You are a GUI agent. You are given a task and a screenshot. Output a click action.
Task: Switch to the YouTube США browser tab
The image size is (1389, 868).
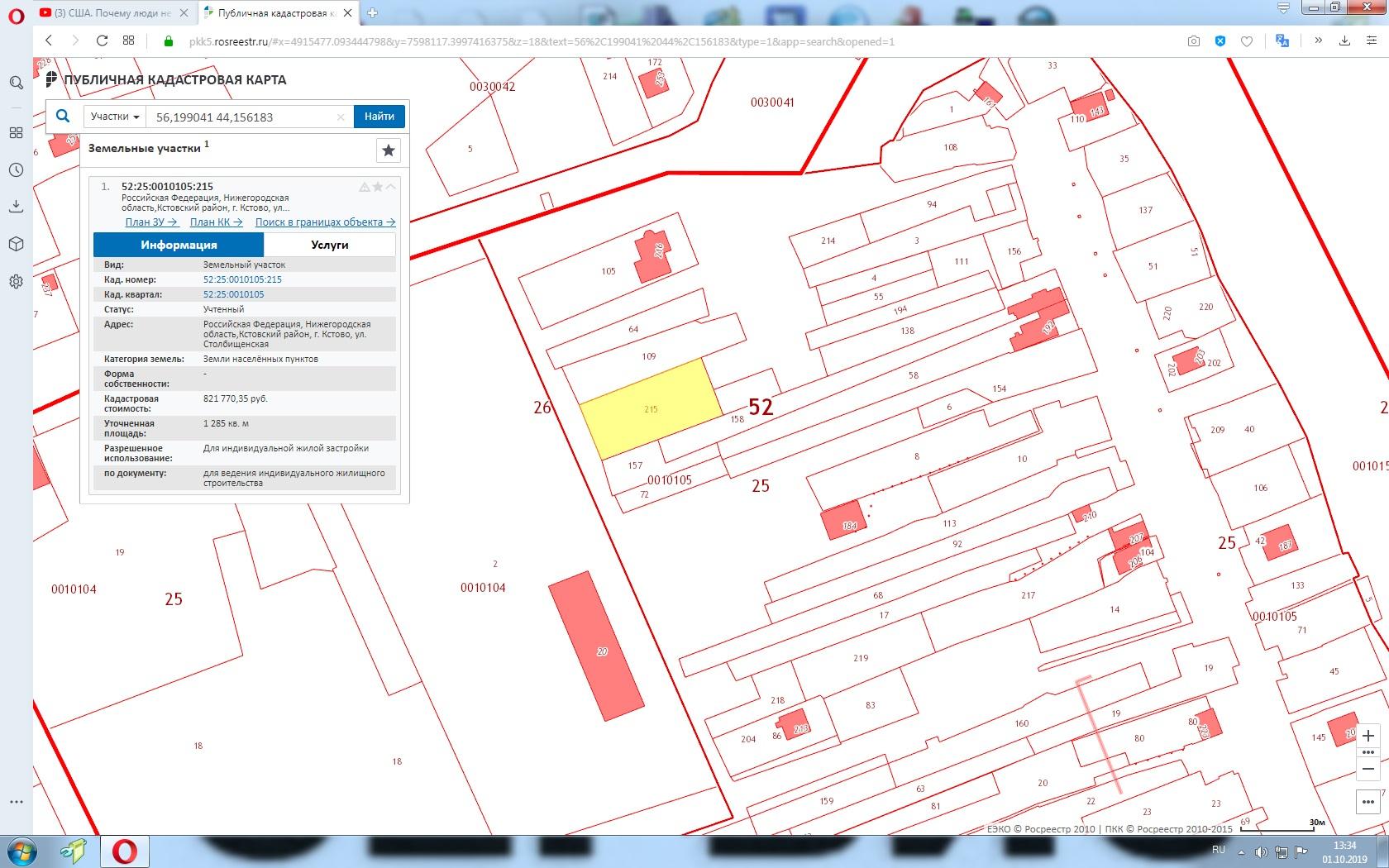(112, 12)
